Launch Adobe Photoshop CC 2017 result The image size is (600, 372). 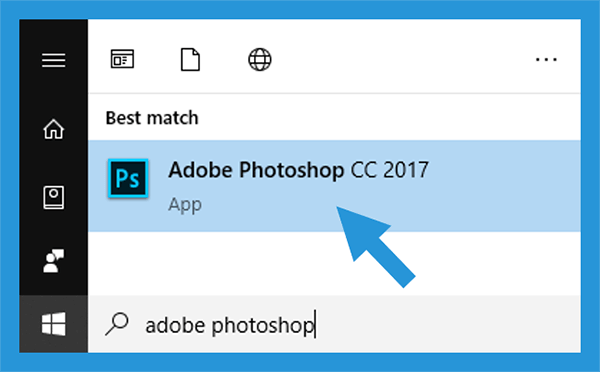(334, 186)
